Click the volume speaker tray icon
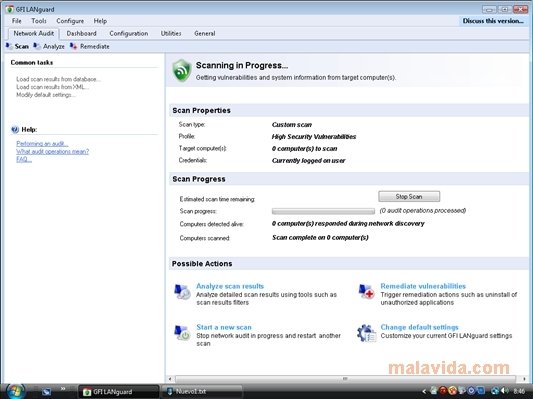533x399 pixels. pyautogui.click(x=505, y=391)
